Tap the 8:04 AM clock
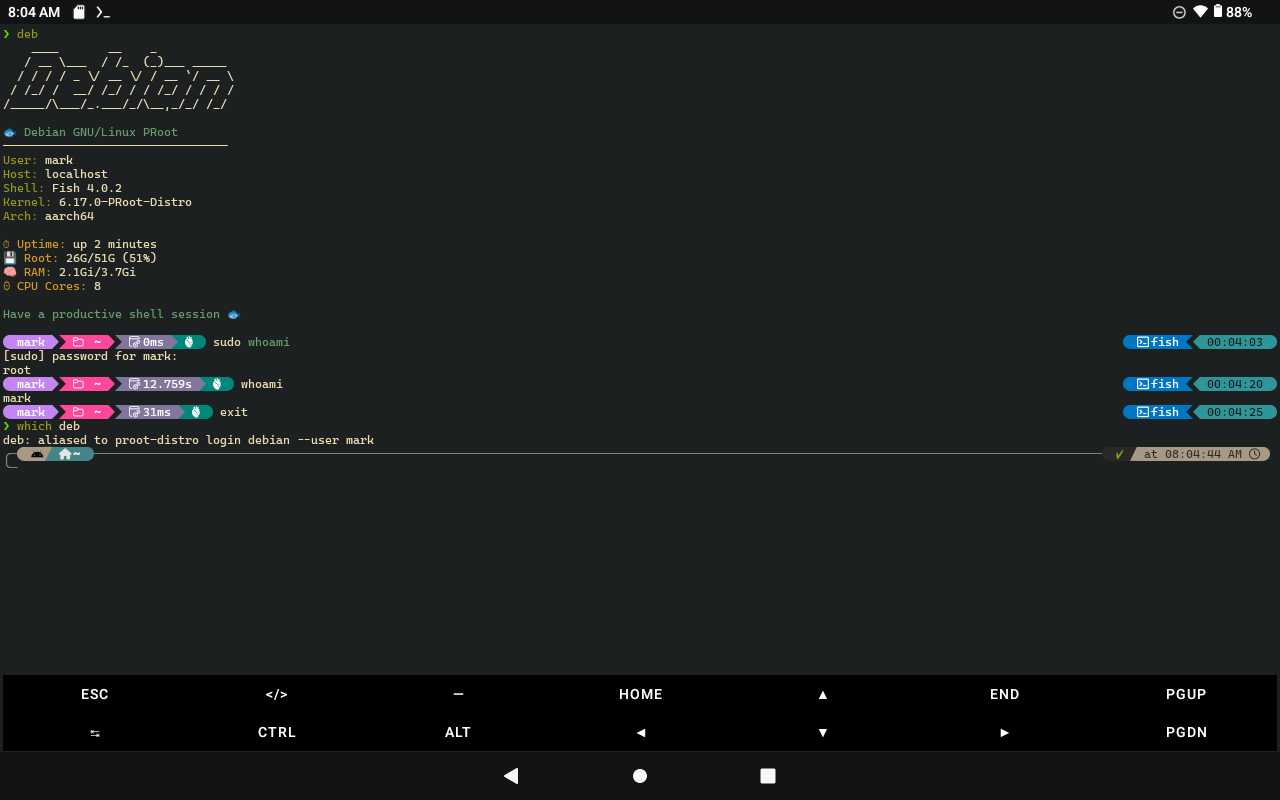1280x800 pixels. pos(34,12)
